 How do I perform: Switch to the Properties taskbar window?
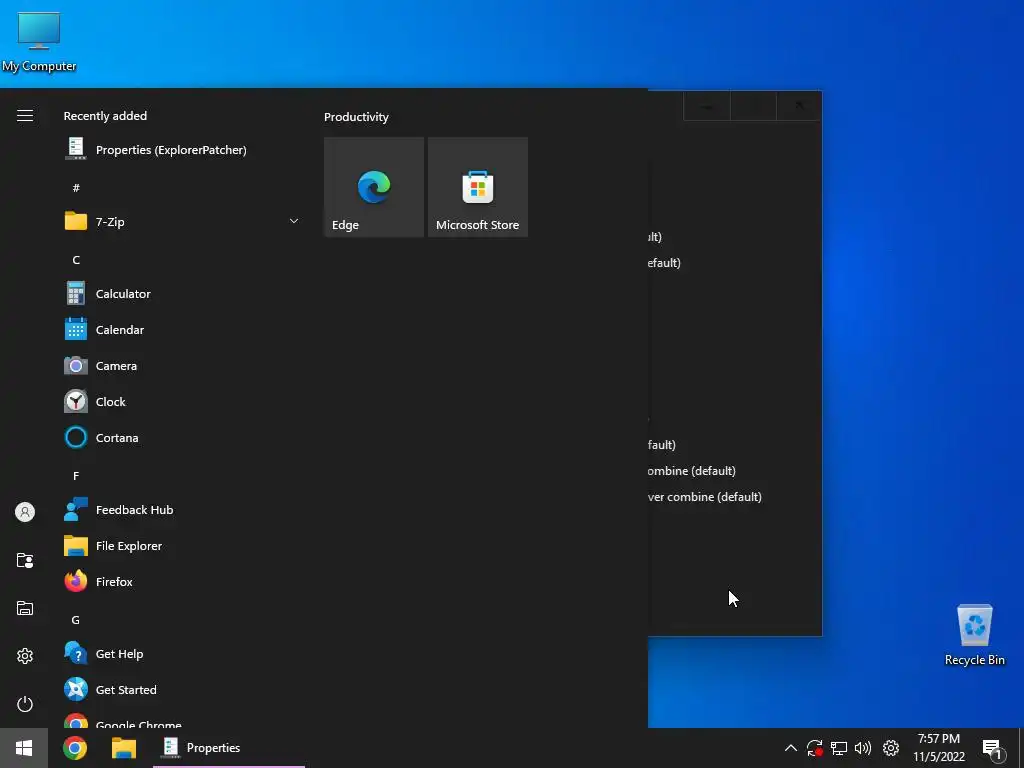[x=229, y=748]
